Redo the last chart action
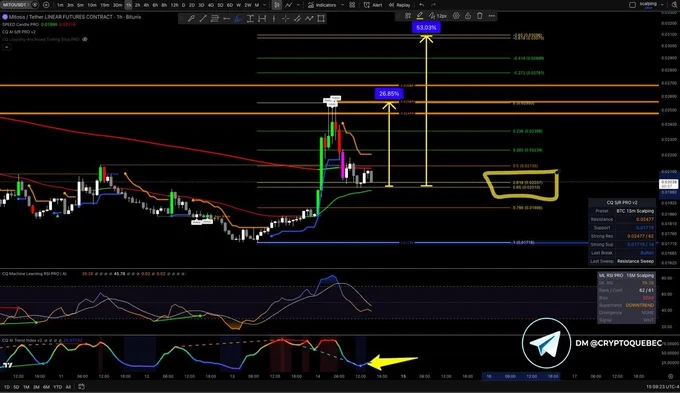The width and height of the screenshot is (680, 393). (x=433, y=5)
